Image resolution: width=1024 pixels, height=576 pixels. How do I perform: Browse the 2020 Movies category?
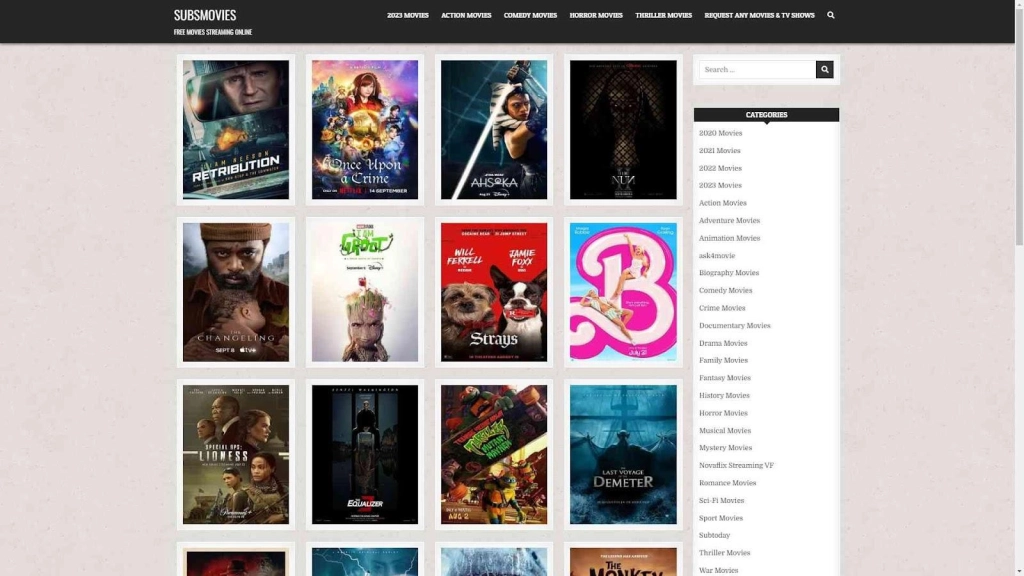[x=721, y=132]
